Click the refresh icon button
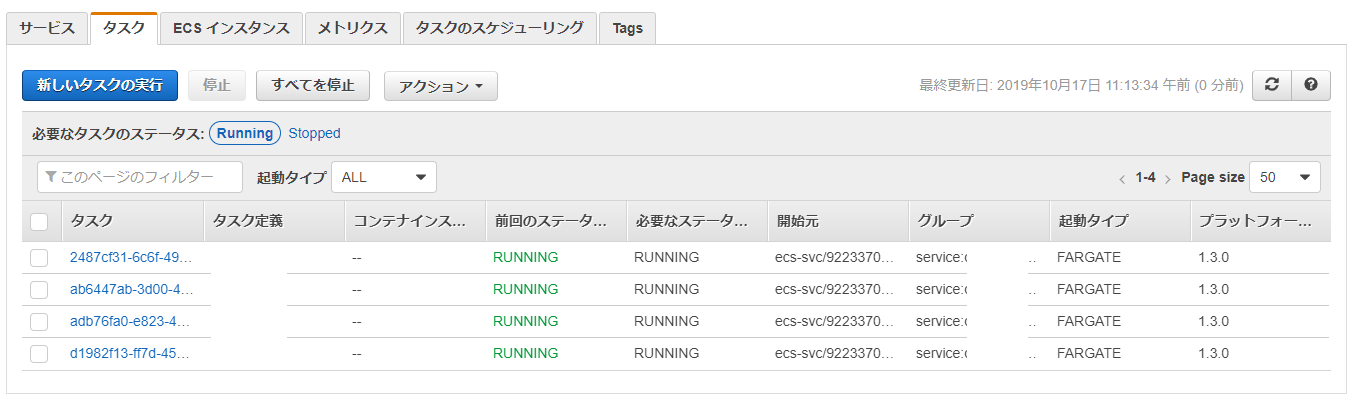1355x406 pixels. pyautogui.click(x=1271, y=85)
